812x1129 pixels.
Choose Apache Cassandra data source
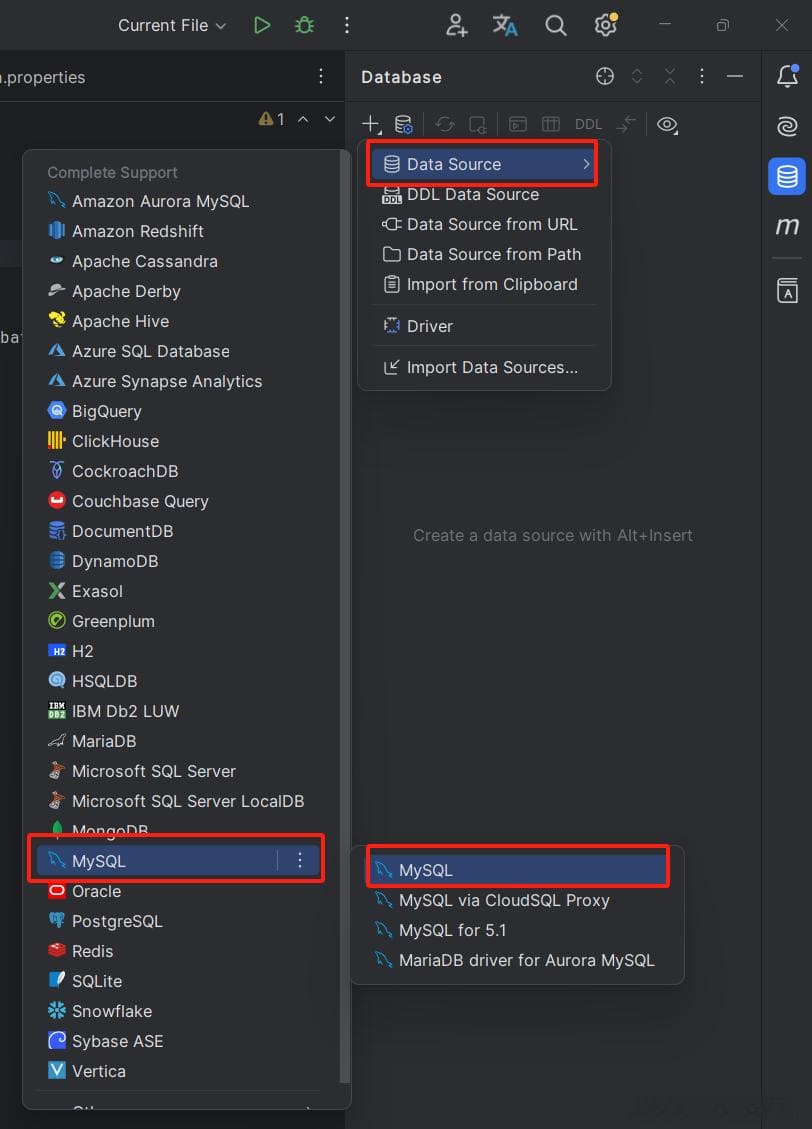tap(178, 261)
